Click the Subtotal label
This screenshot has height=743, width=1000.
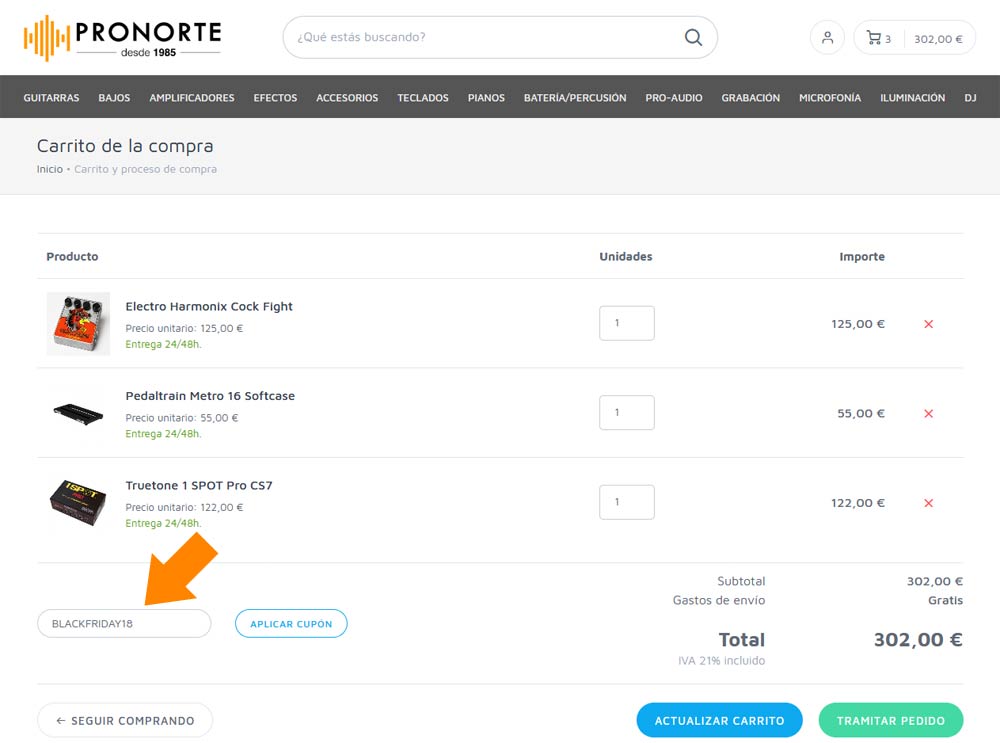[741, 581]
